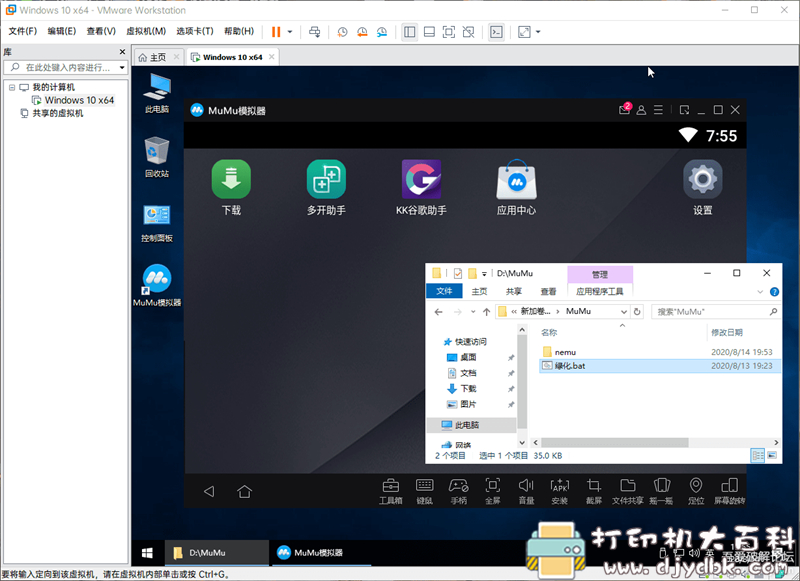Image resolution: width=800 pixels, height=581 pixels.
Task: Open 应用中心 store icon
Action: tap(516, 180)
